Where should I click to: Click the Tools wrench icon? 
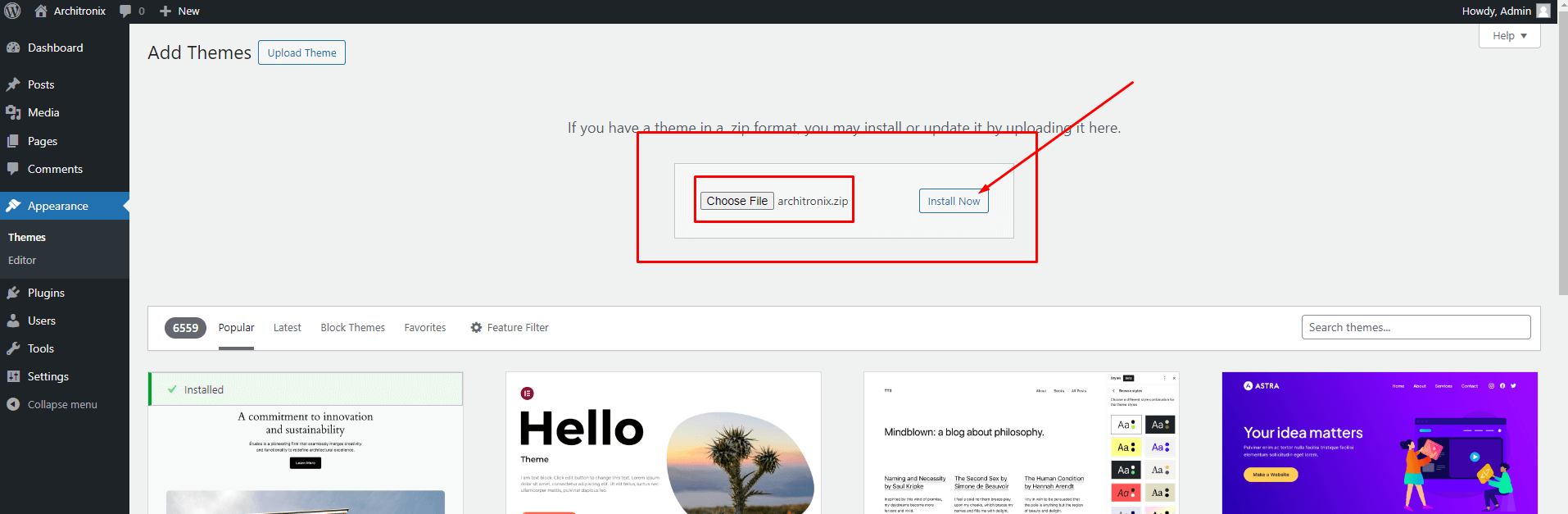coord(13,348)
